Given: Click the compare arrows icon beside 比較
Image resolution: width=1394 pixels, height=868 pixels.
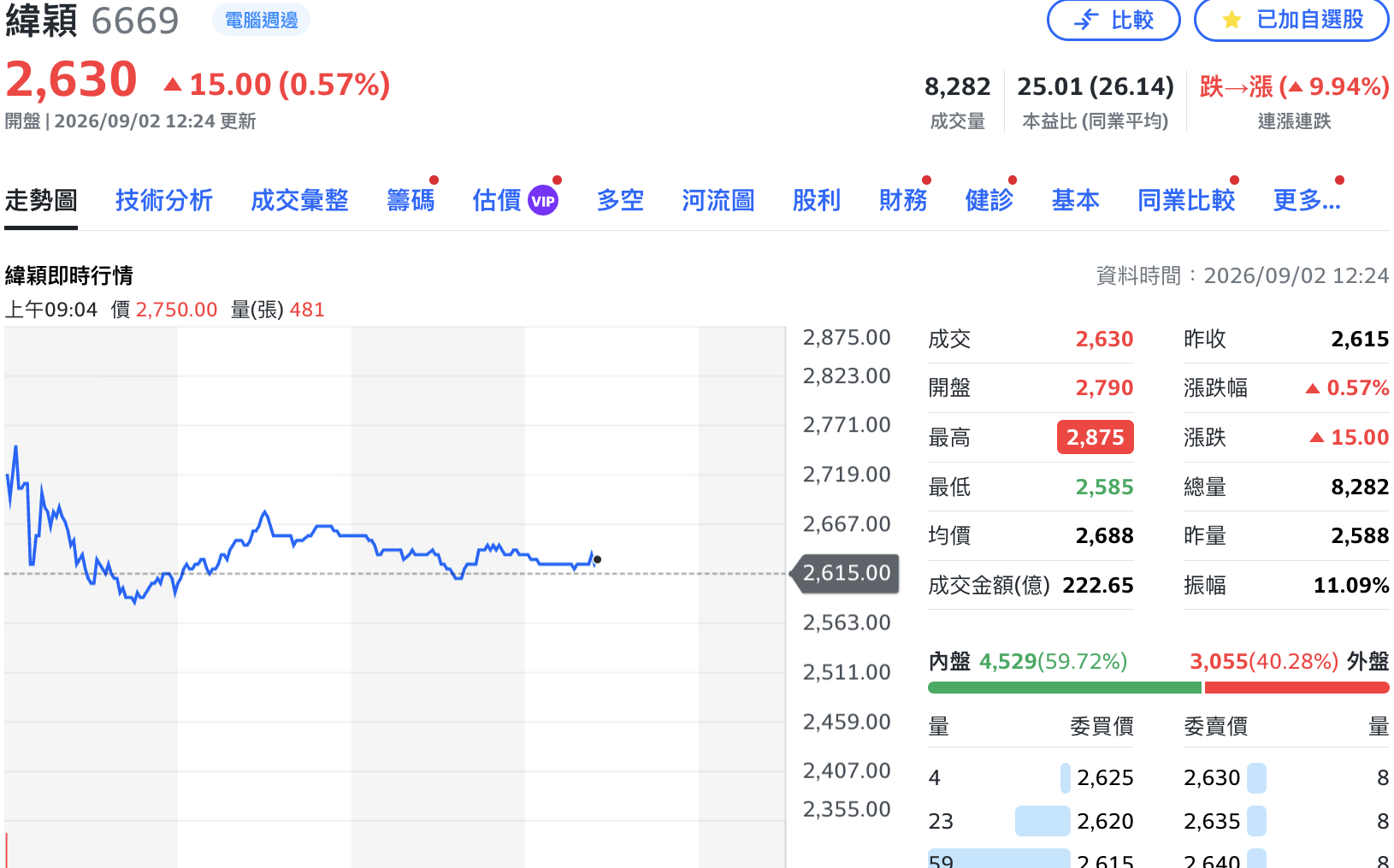Looking at the screenshot, I should (1086, 20).
